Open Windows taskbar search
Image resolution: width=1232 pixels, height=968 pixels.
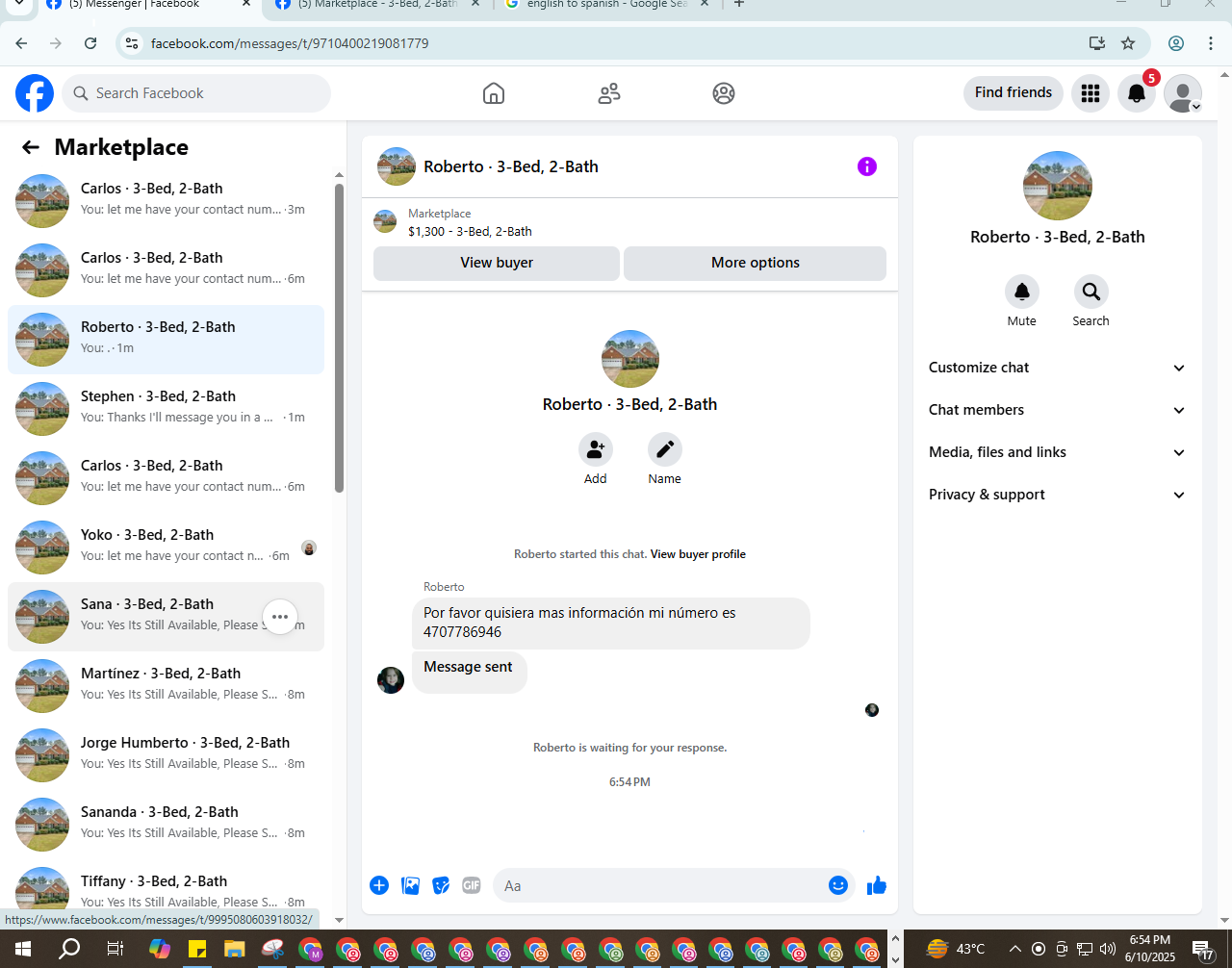point(69,950)
